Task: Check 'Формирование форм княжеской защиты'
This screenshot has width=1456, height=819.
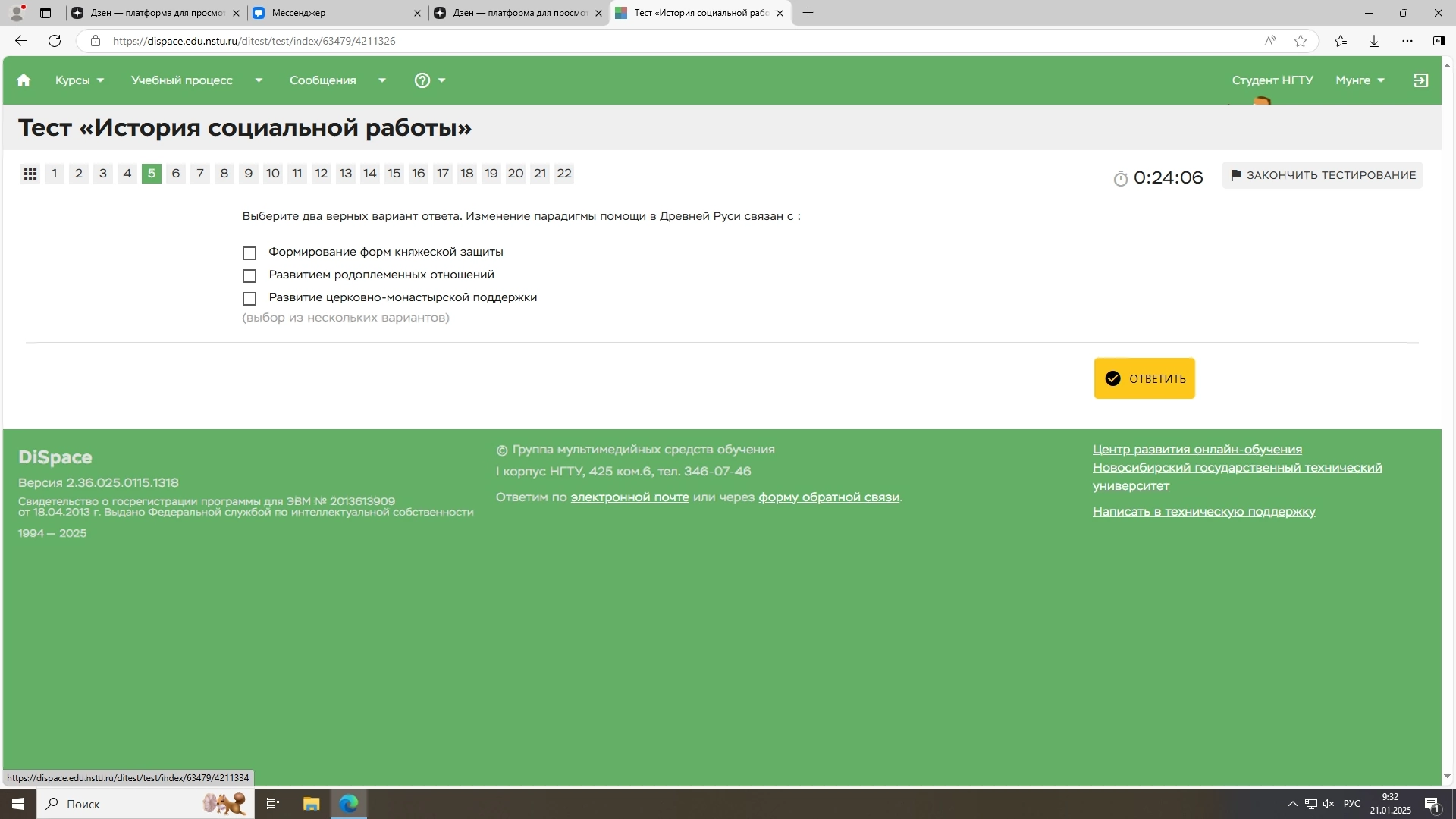Action: tap(249, 253)
